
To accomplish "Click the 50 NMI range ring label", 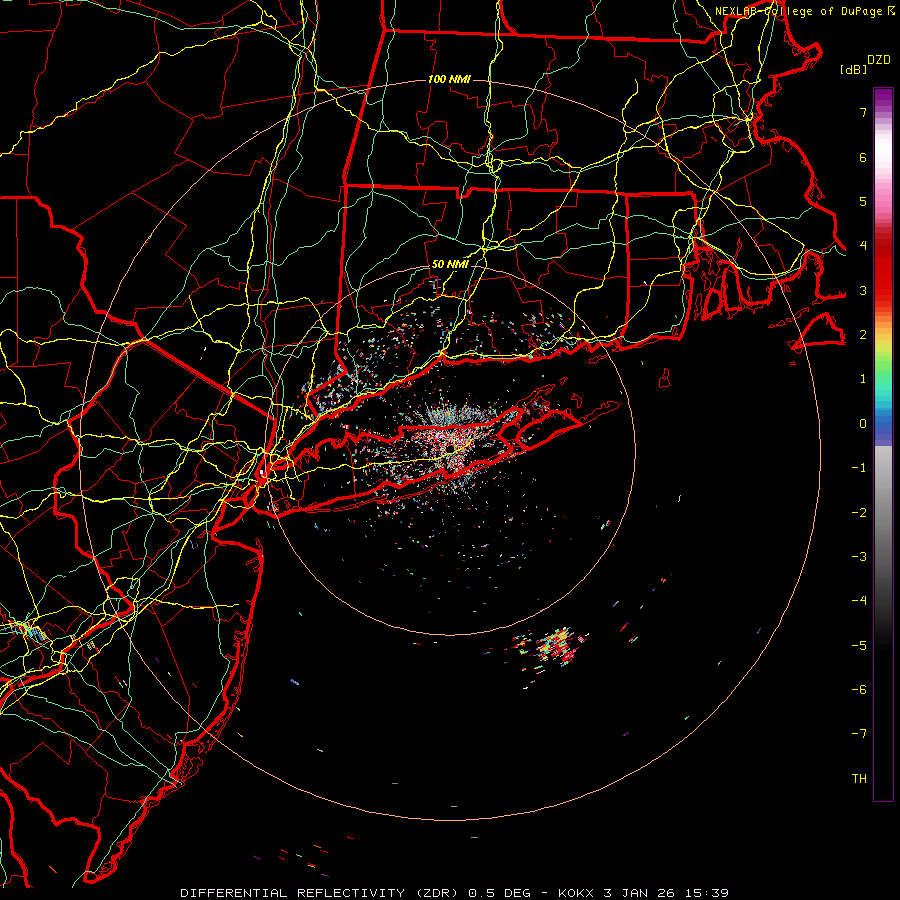I will [x=450, y=265].
